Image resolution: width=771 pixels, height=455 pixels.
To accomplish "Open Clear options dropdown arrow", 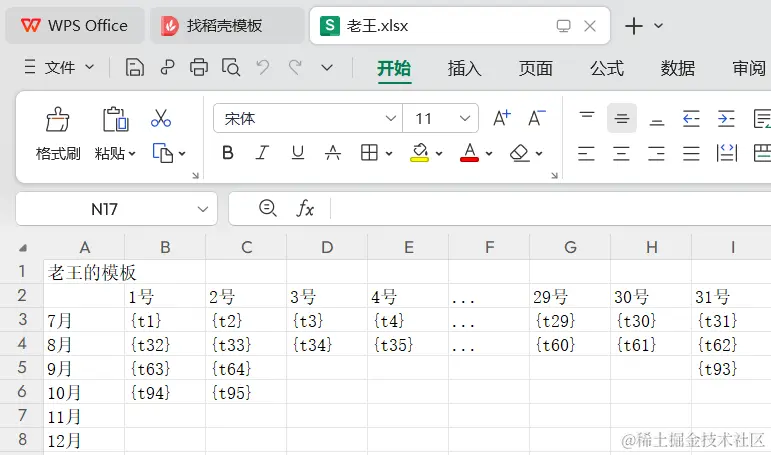I will pyautogui.click(x=539, y=153).
